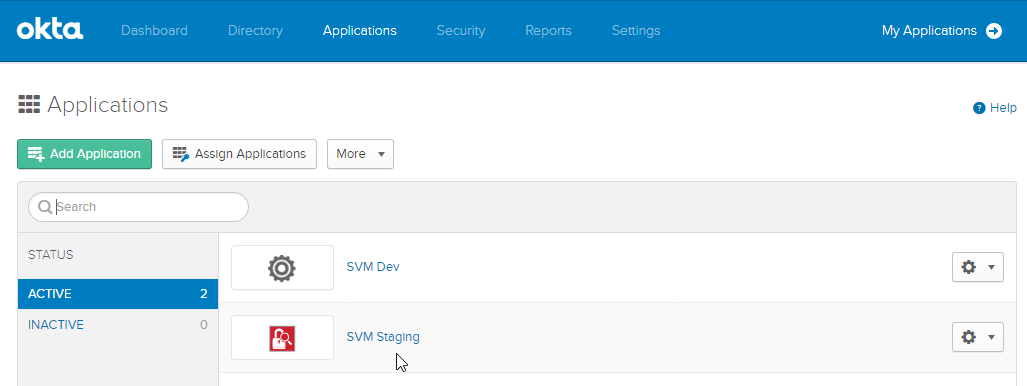Open SVM Dev settings gear dropdown

977,267
